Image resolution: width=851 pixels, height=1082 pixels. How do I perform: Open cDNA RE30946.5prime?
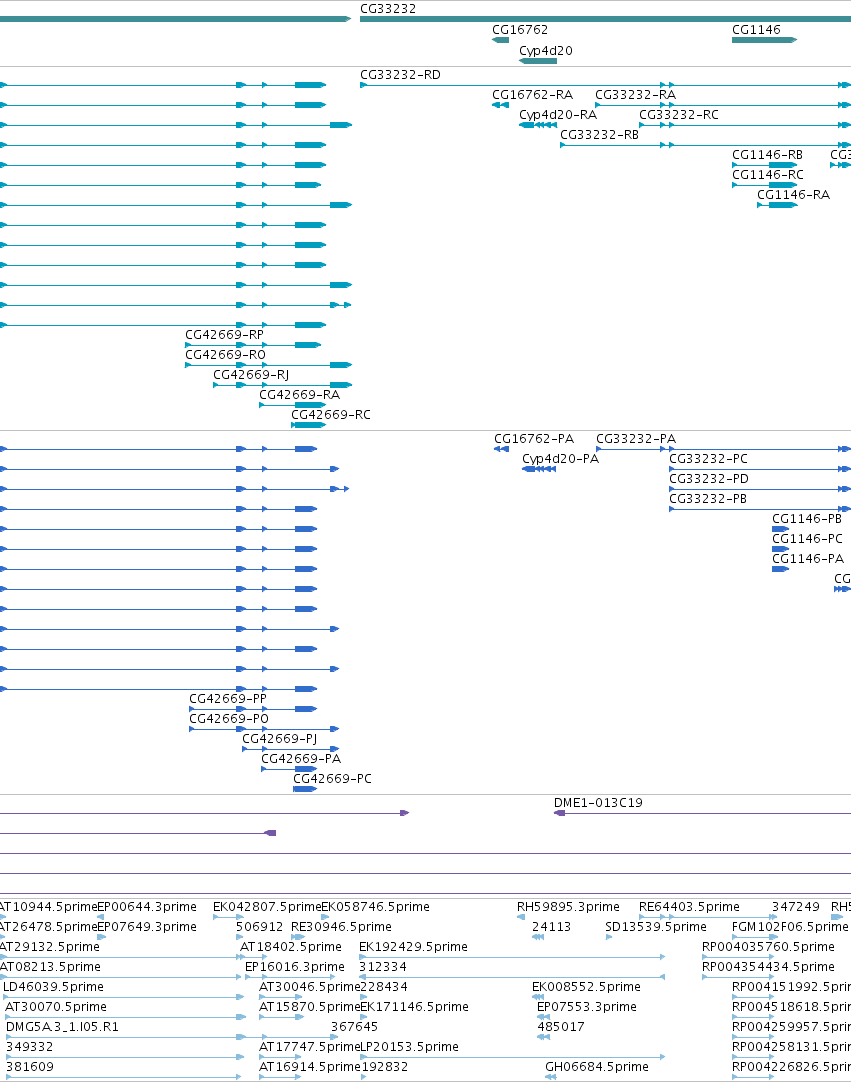341,927
